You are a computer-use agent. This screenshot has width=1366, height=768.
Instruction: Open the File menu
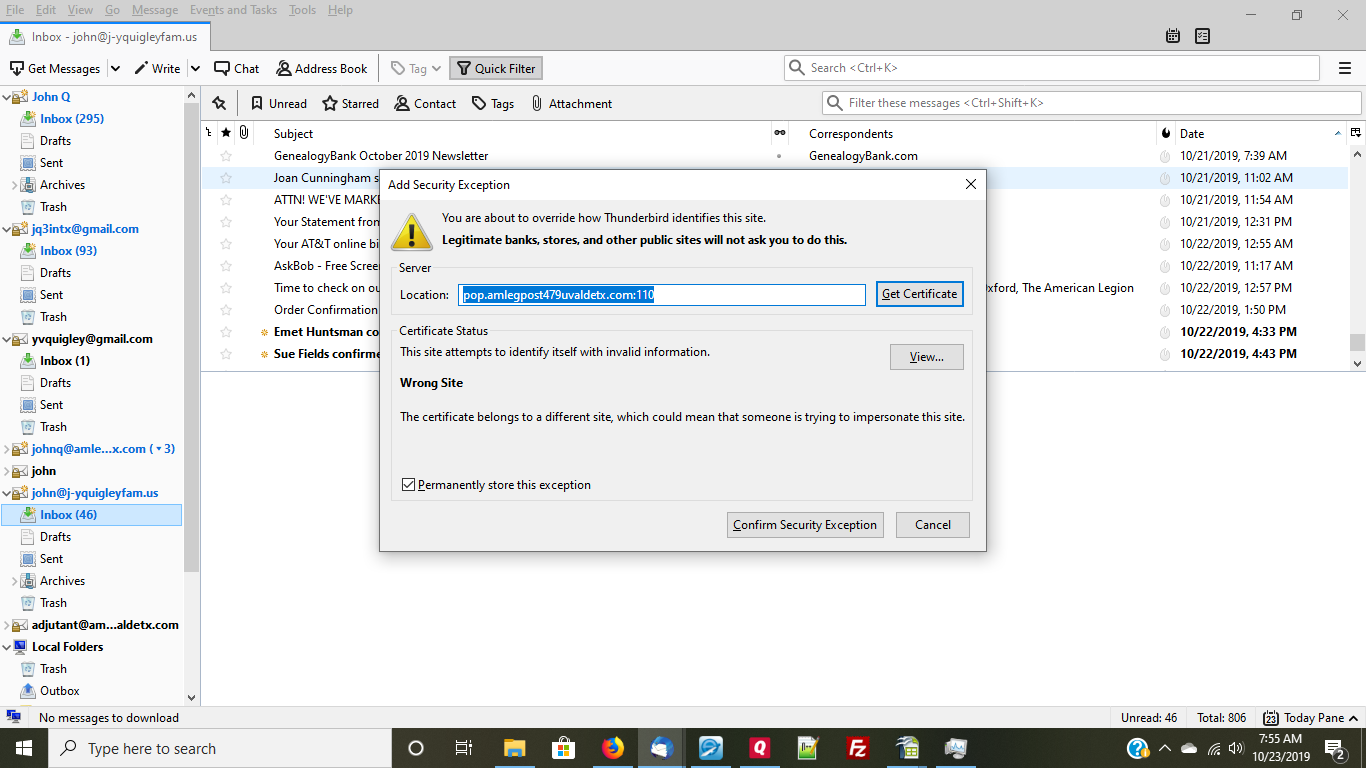point(15,10)
